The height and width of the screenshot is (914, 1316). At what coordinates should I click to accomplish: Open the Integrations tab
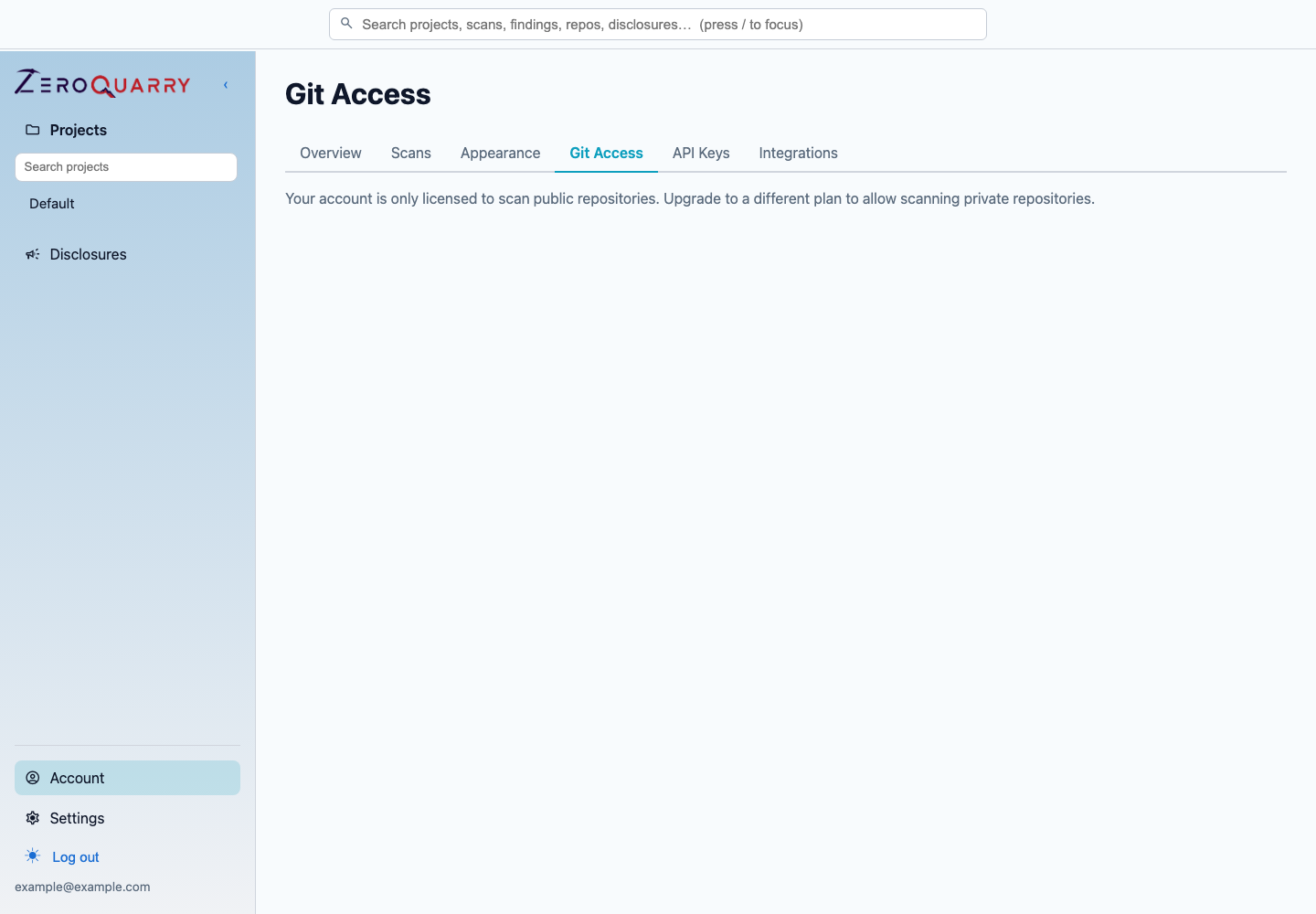[799, 154]
